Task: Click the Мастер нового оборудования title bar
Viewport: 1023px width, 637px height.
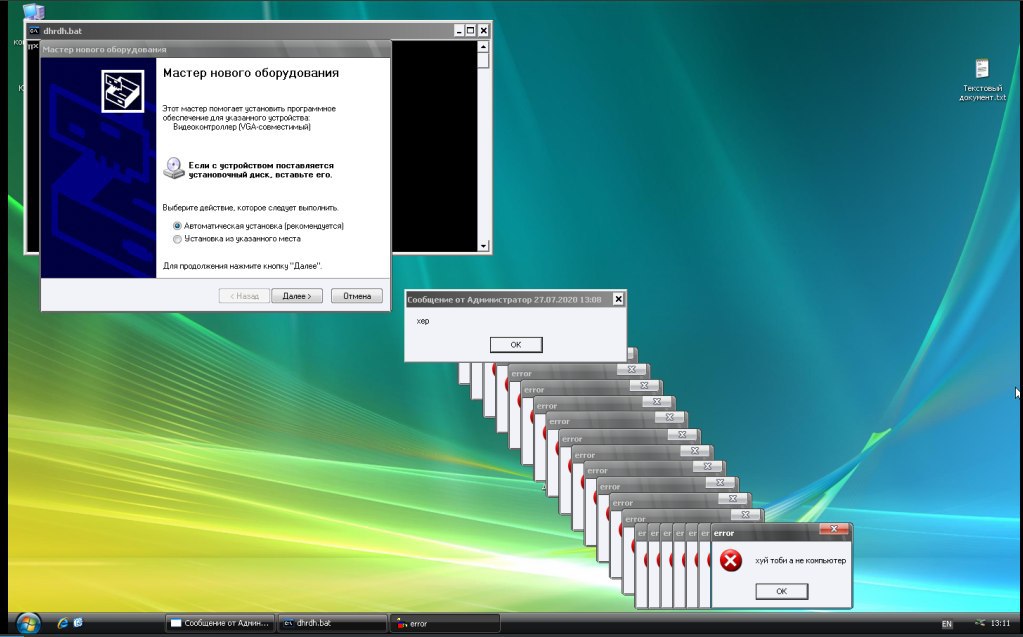Action: (215, 49)
